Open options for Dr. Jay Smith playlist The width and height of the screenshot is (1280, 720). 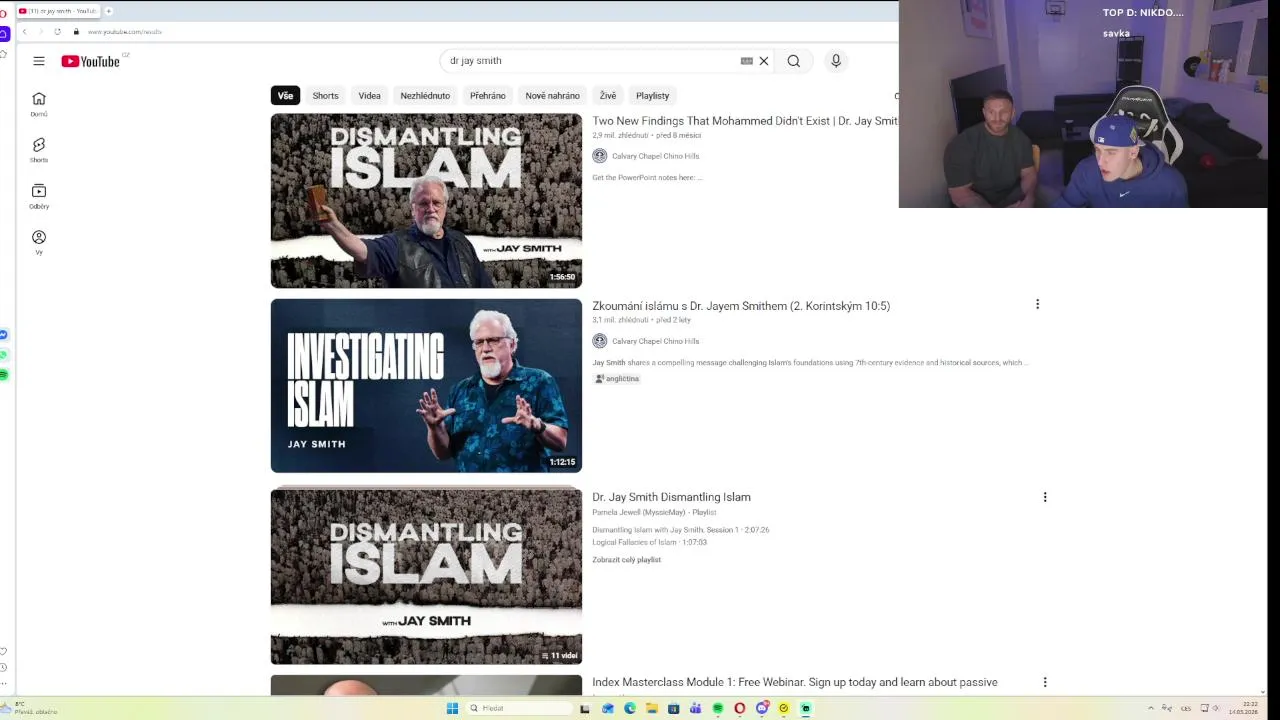click(1045, 497)
